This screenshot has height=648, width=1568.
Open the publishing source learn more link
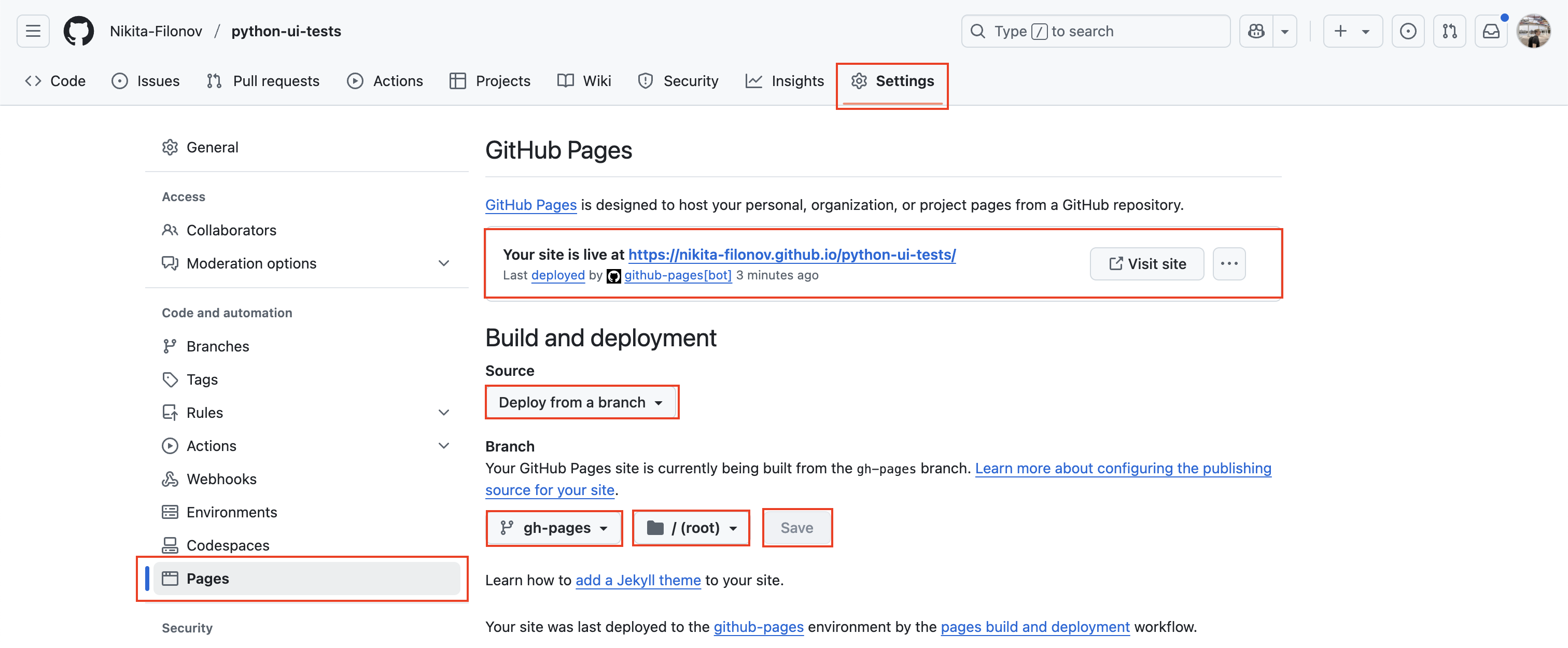pyautogui.click(x=1123, y=469)
